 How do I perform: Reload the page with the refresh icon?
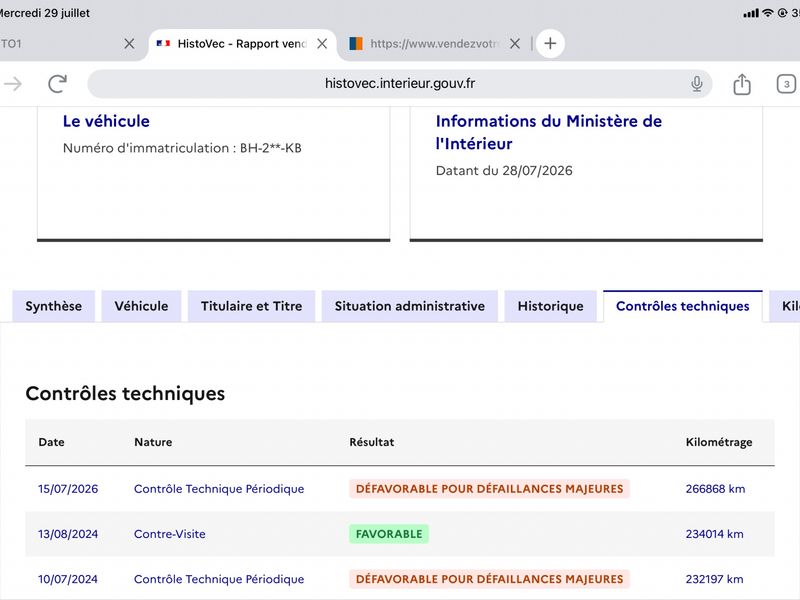[57, 84]
